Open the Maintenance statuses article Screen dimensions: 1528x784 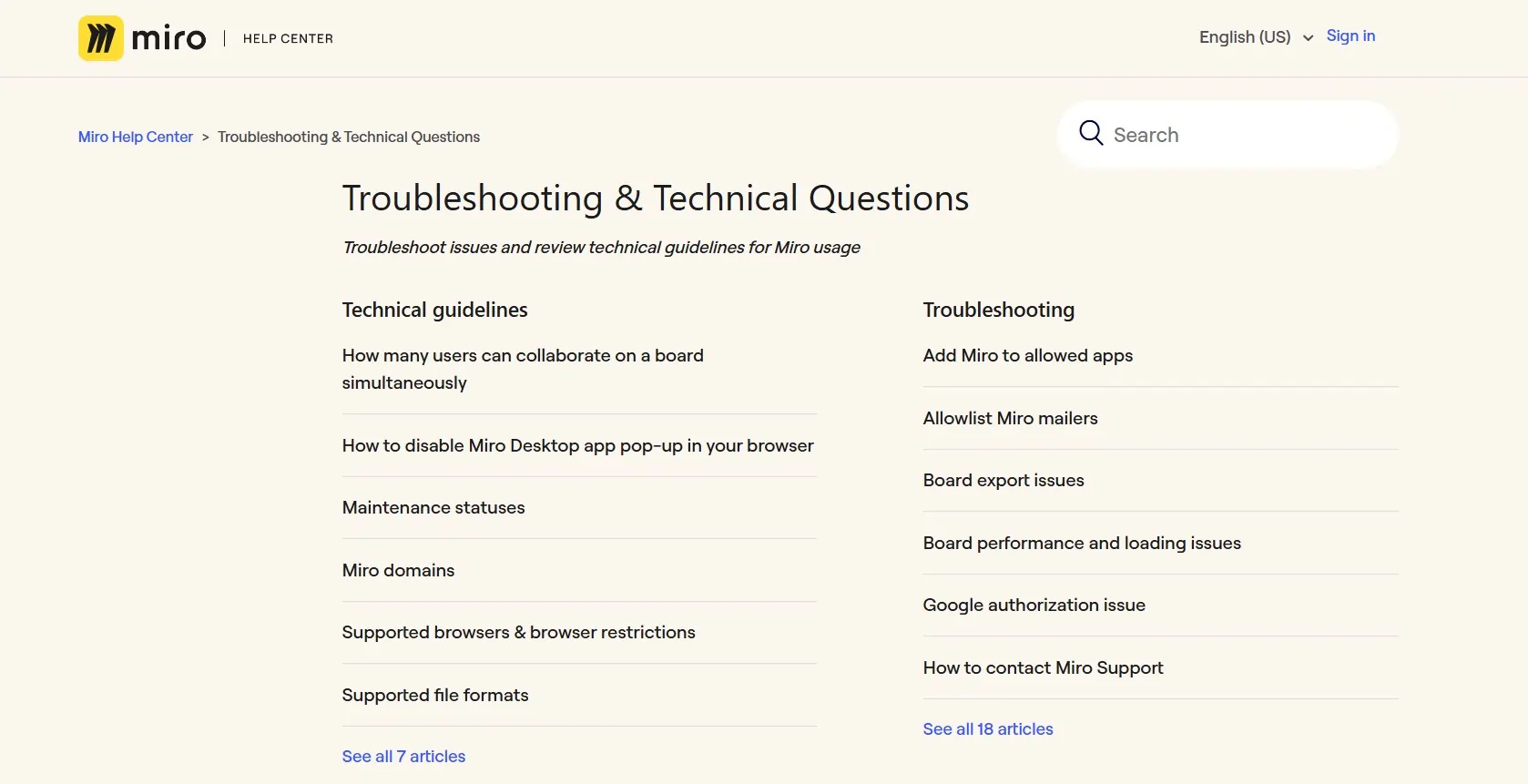(x=433, y=507)
